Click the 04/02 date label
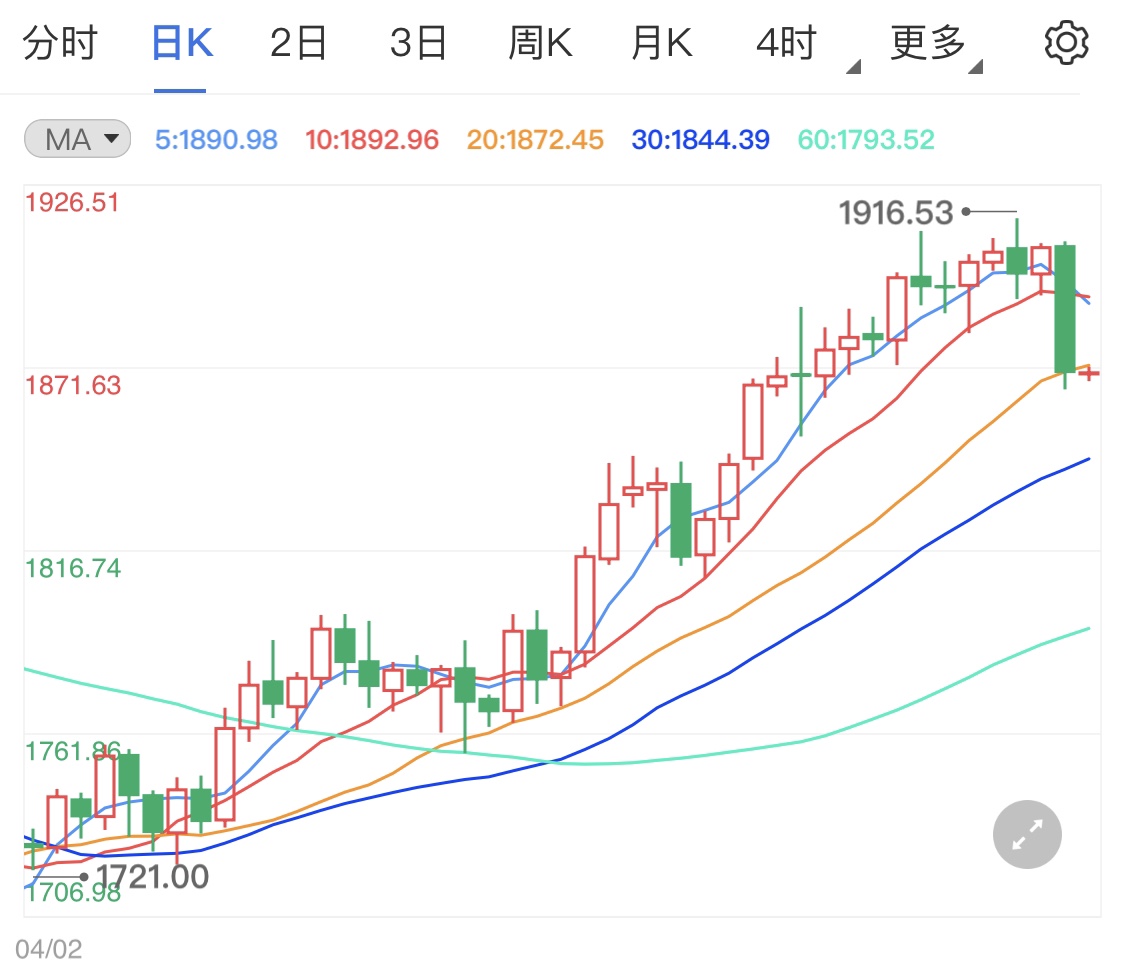Screen dimensions: 1125x978 (49, 949)
